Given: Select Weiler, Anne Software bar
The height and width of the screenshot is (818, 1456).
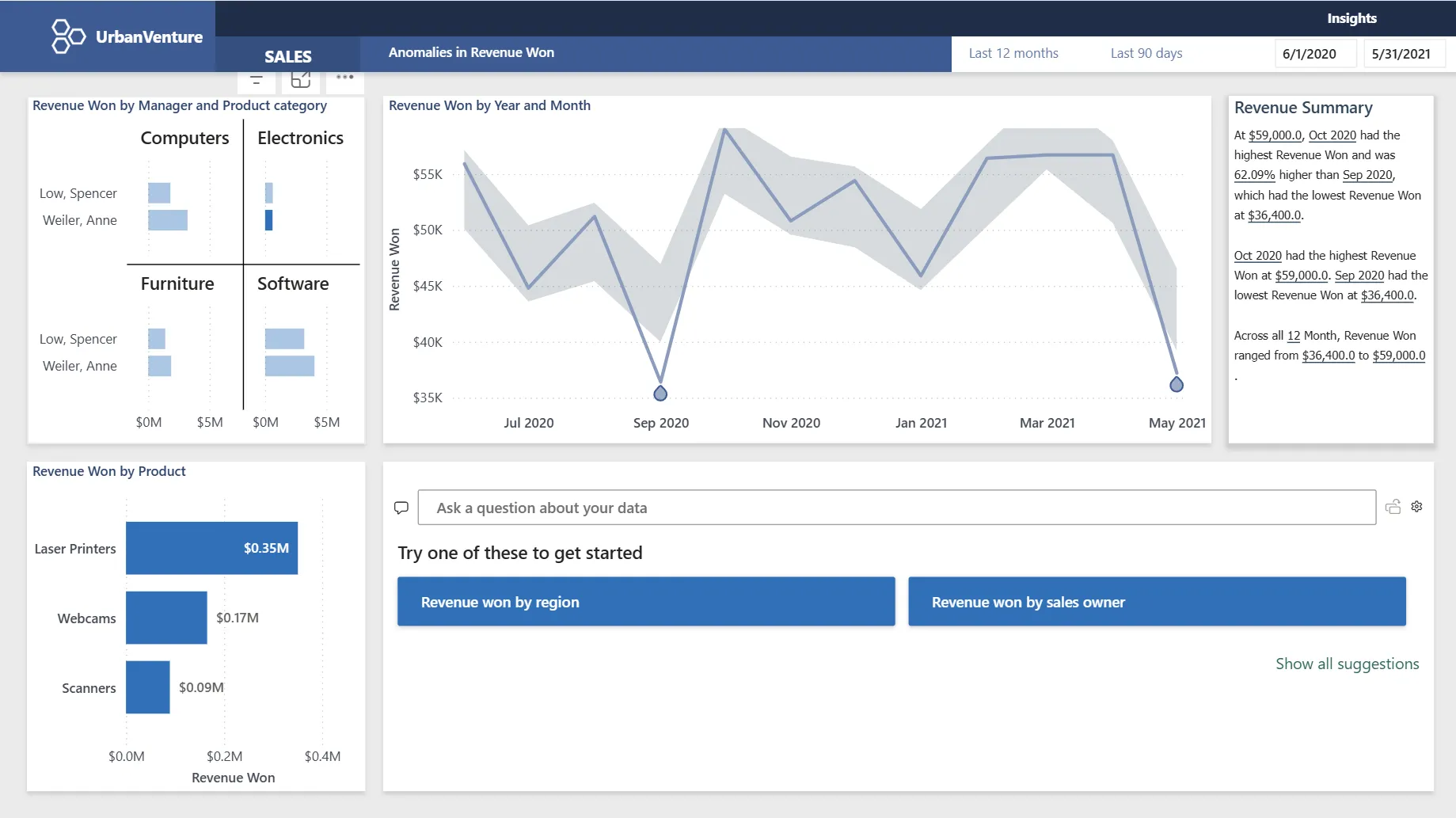Looking at the screenshot, I should tap(290, 366).
